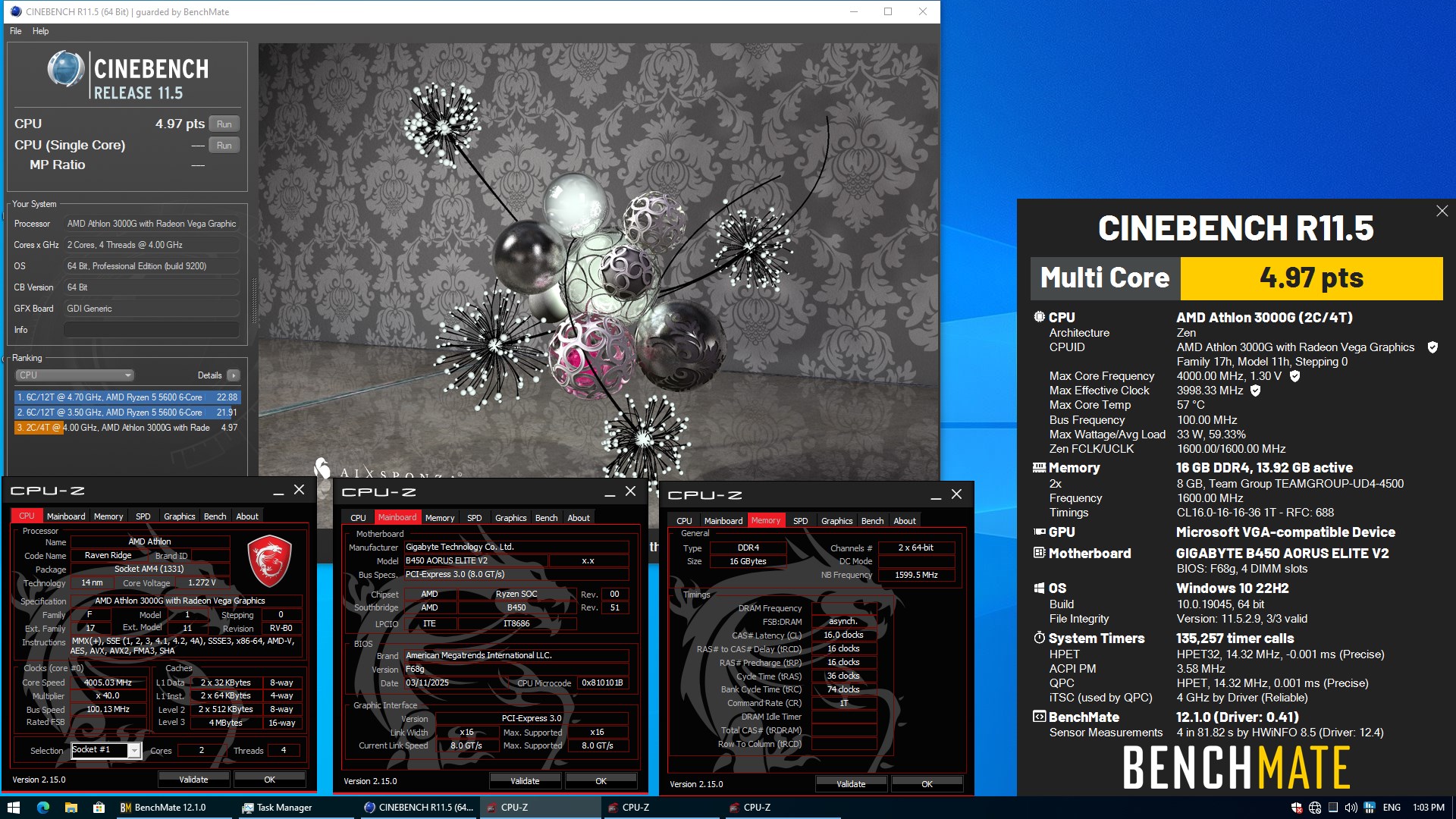Click the Windows logo icon beside OS heading

pos(1039,588)
